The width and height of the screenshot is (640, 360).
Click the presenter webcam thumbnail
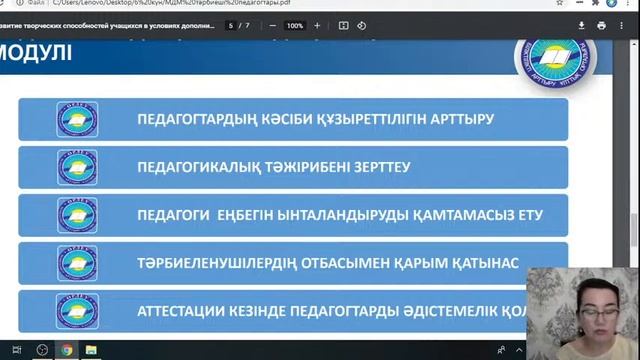(x=583, y=313)
